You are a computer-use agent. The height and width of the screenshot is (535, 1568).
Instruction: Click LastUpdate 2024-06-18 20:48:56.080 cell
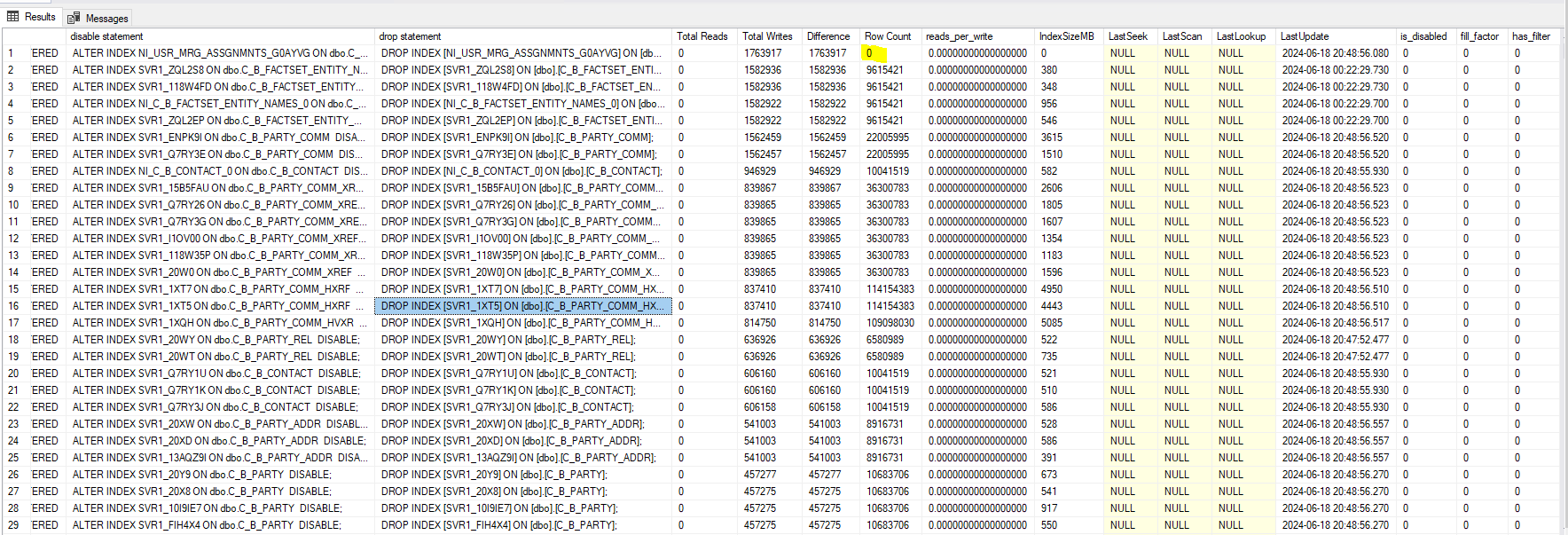point(1337,53)
